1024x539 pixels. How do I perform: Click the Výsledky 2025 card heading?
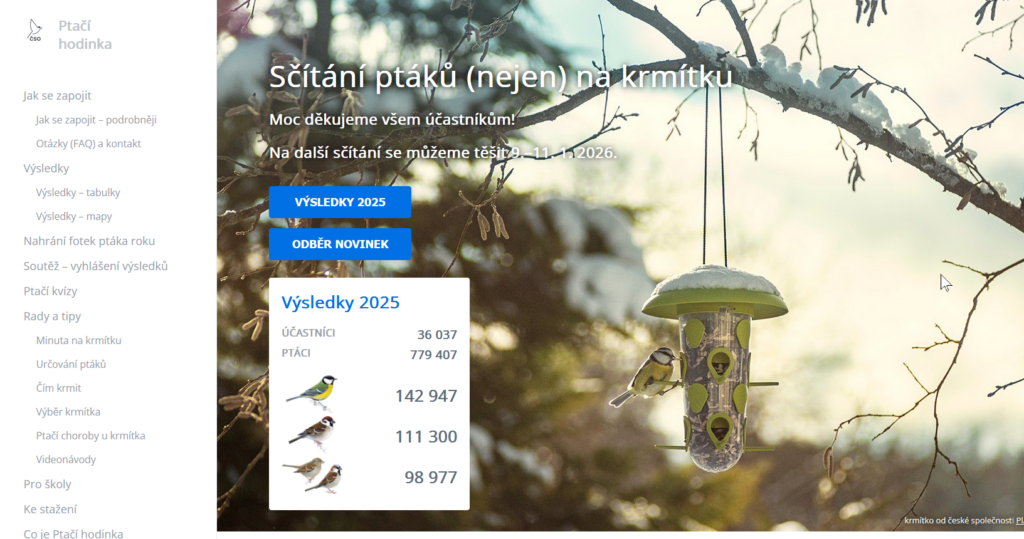point(340,302)
